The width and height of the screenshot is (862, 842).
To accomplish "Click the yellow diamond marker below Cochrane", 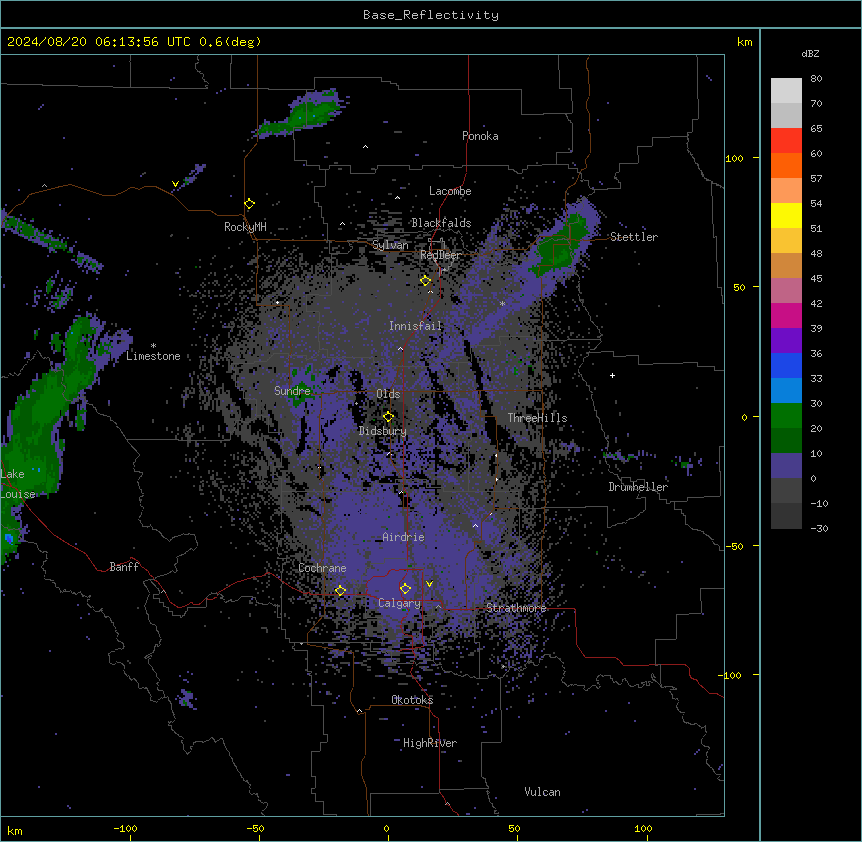I will point(340,591).
